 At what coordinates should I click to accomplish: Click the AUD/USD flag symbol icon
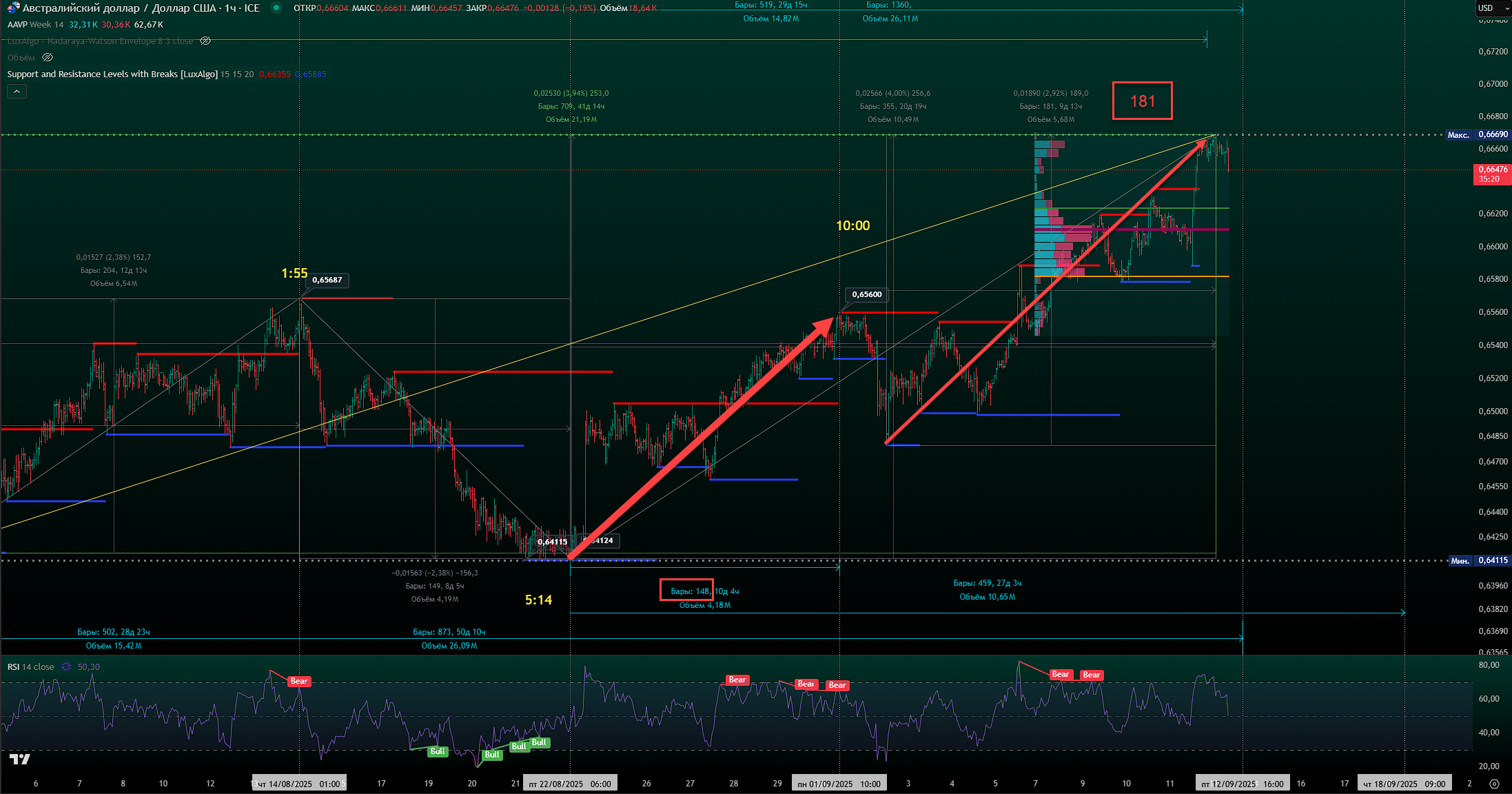13,8
